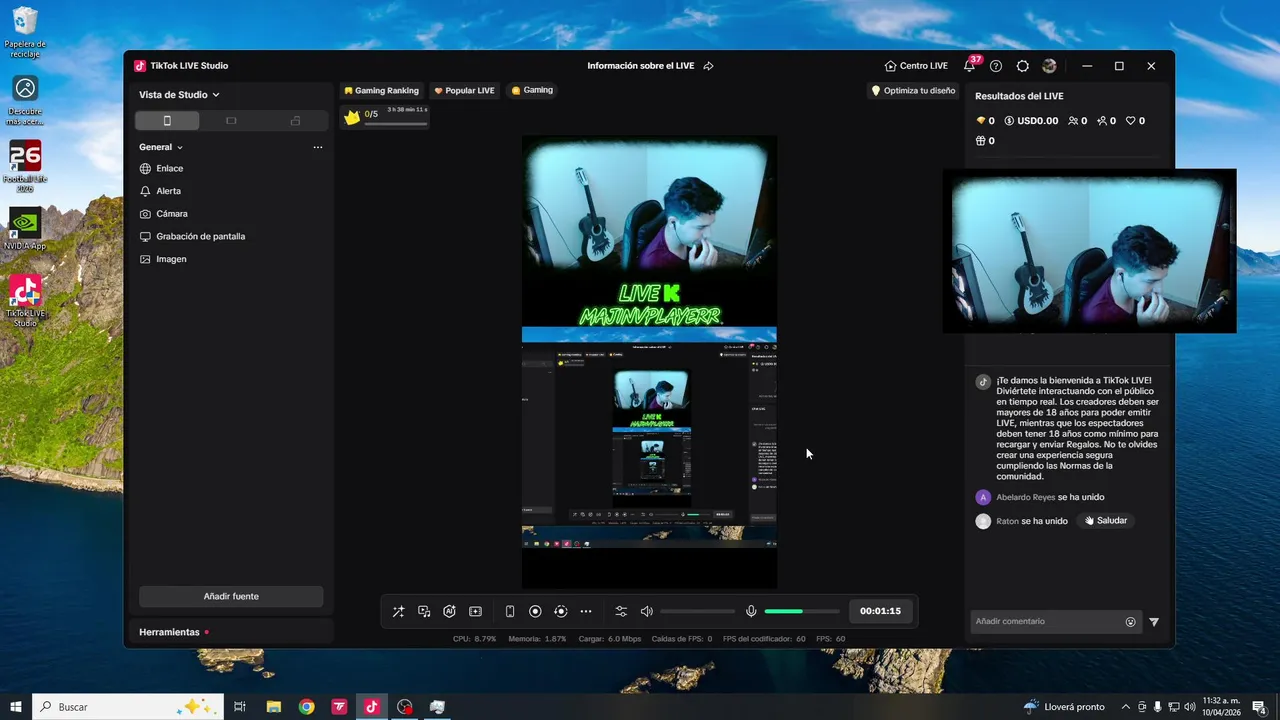Click the Buscar taskbar search box
The width and height of the screenshot is (1280, 720).
click(x=128, y=707)
